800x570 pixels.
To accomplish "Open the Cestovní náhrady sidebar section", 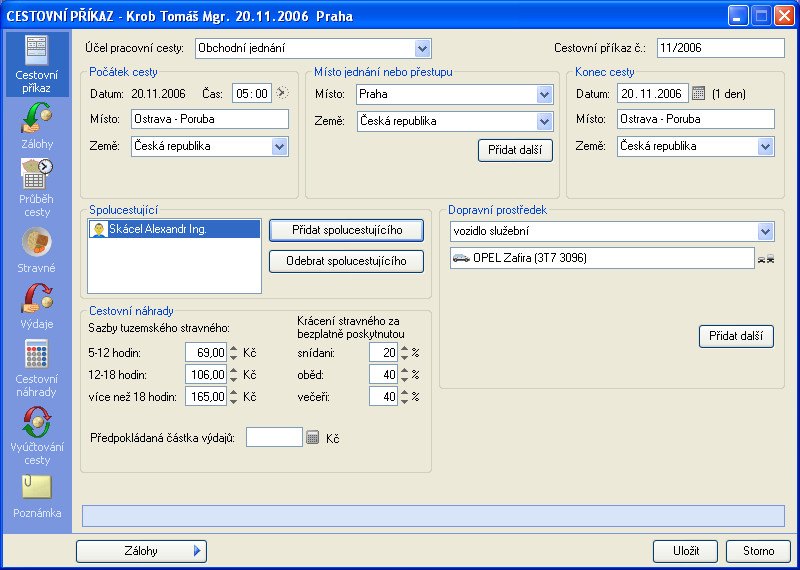I will 37,367.
